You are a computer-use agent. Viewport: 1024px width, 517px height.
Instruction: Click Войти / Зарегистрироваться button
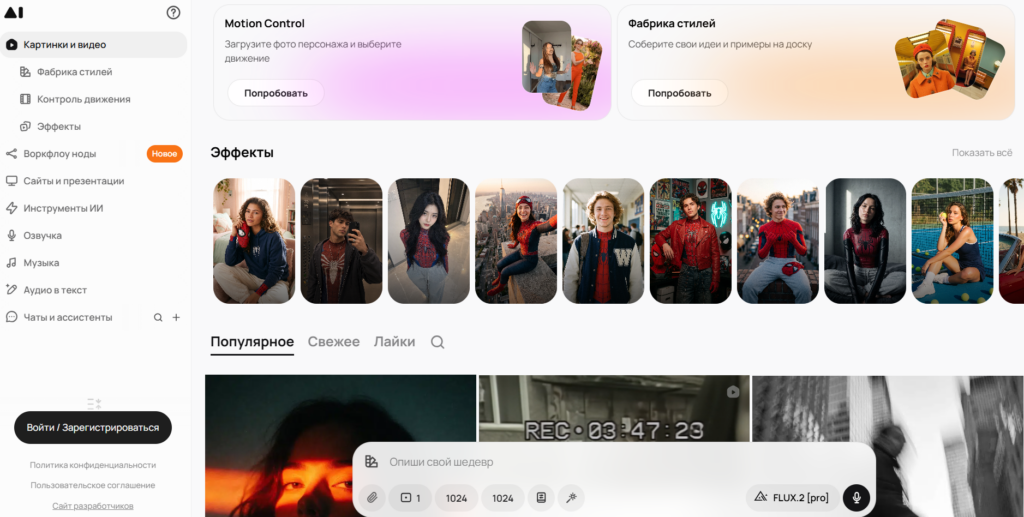93,428
